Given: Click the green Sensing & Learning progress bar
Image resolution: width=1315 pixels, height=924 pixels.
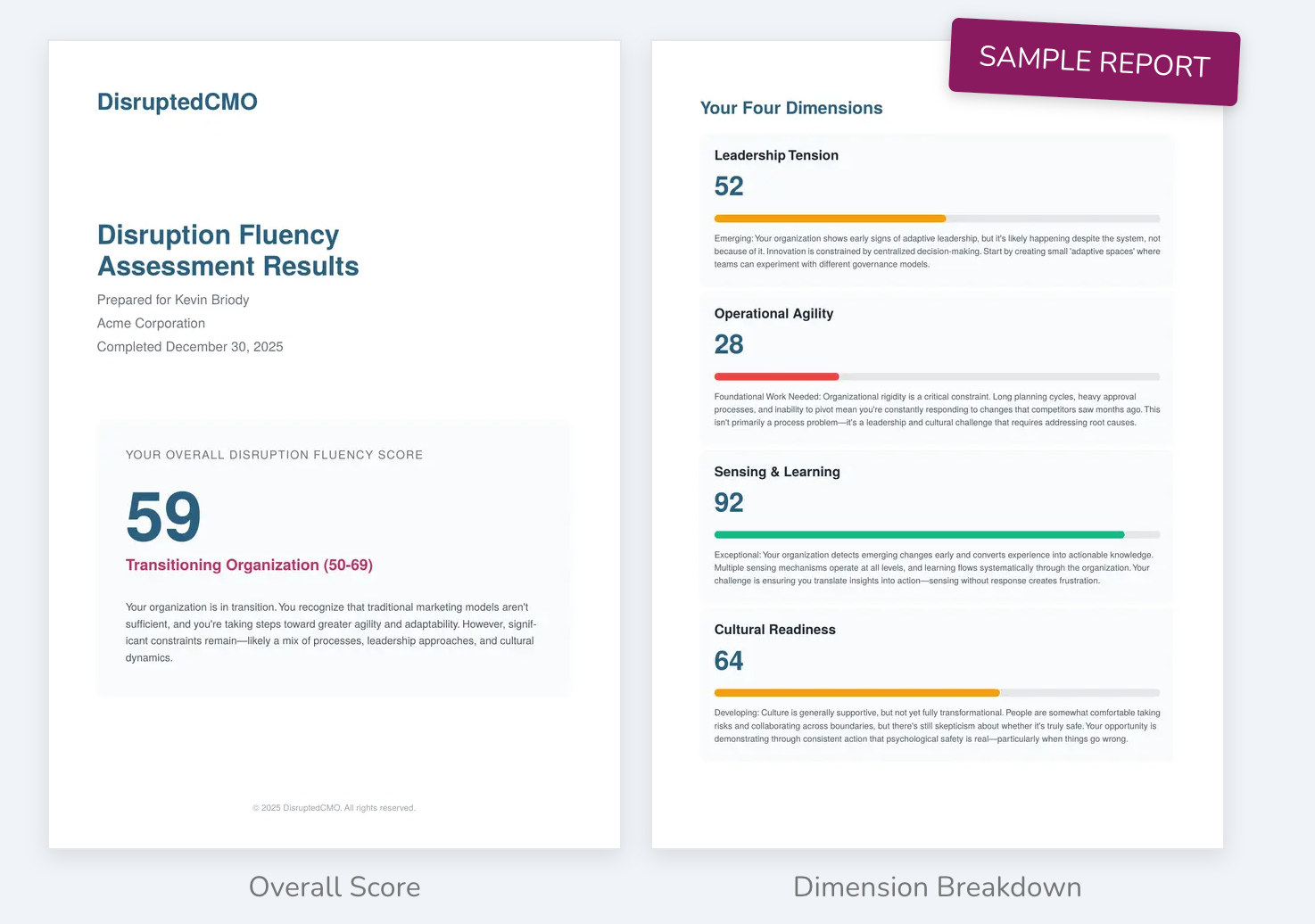Looking at the screenshot, I should tap(919, 535).
